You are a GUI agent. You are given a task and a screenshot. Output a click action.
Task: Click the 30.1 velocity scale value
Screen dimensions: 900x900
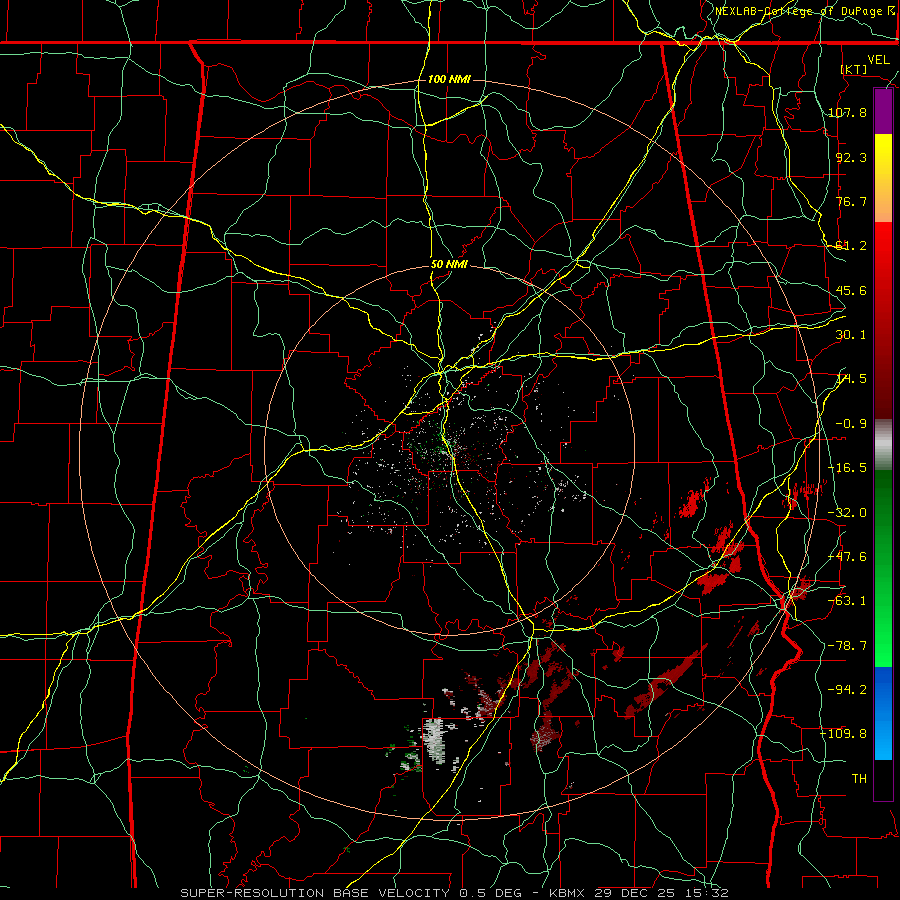click(851, 335)
